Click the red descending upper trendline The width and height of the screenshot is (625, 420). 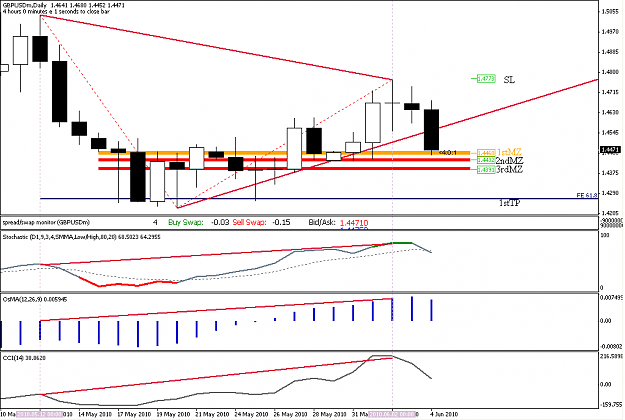tap(216, 47)
